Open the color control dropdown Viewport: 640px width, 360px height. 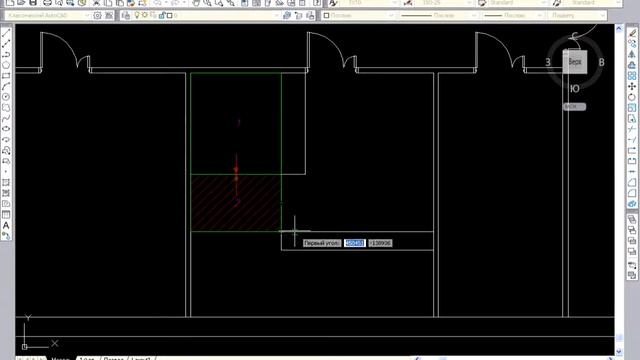pos(359,16)
